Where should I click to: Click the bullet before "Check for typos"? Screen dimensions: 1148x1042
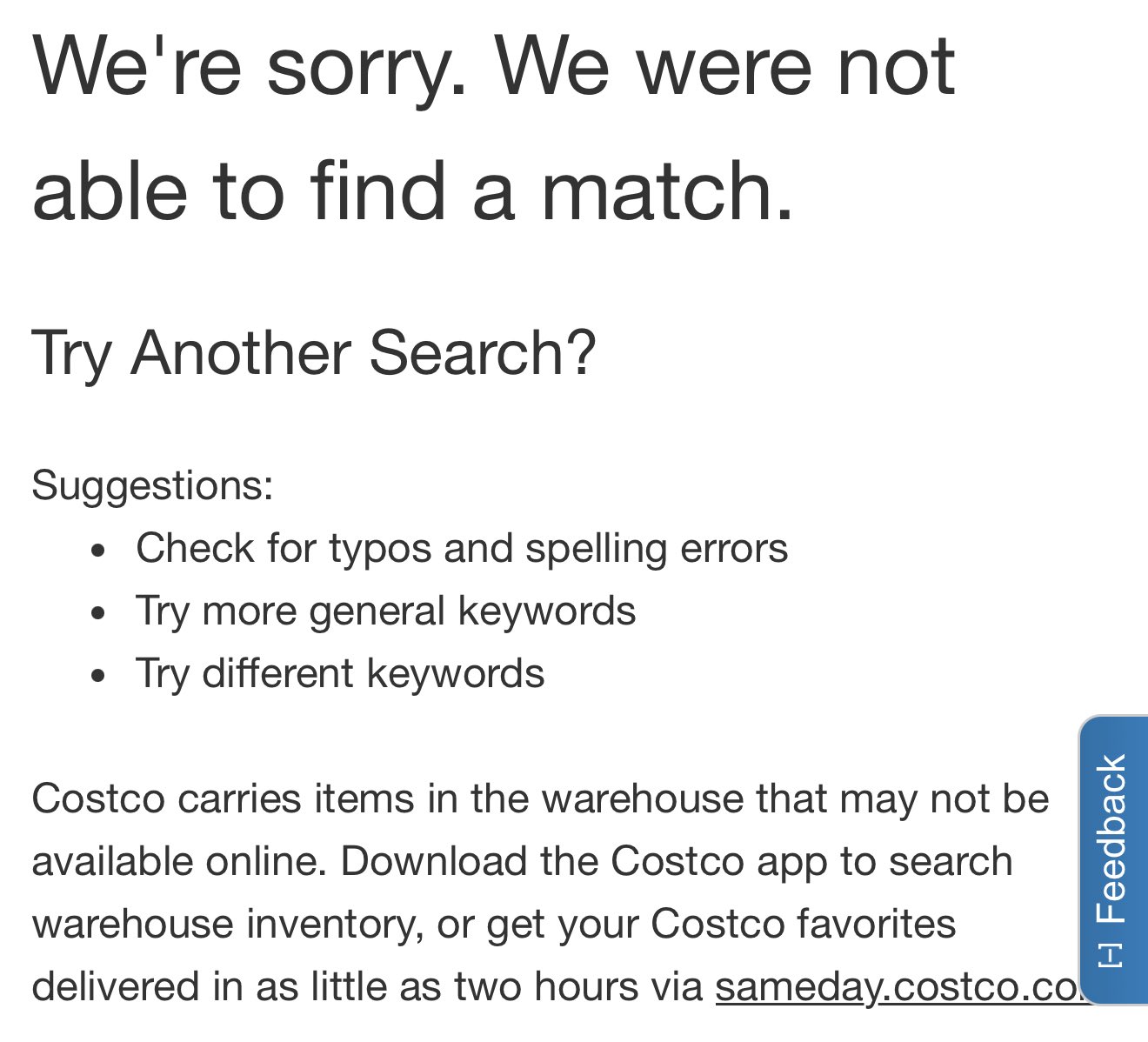(x=99, y=551)
